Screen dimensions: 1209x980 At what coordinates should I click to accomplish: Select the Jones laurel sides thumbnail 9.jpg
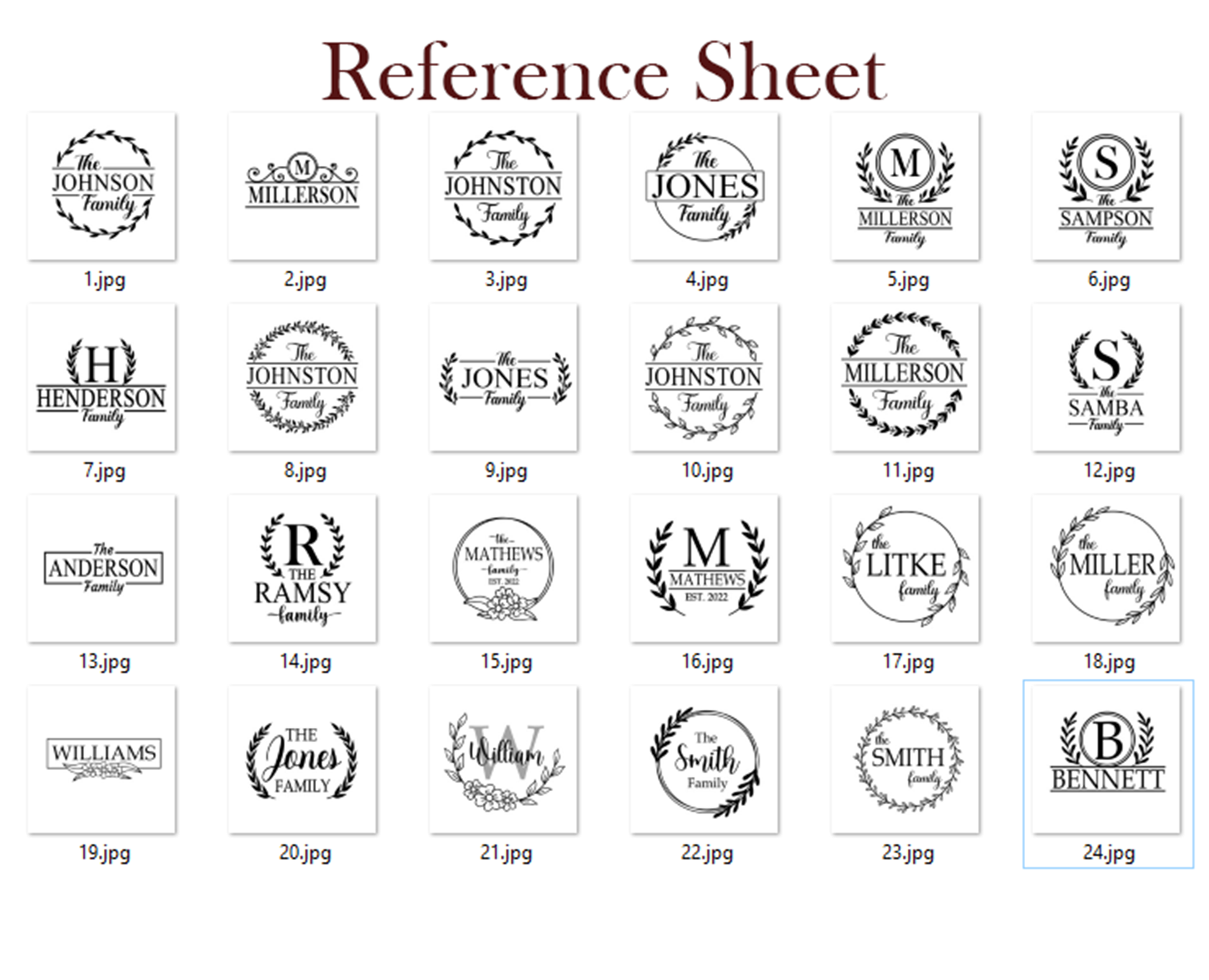(x=504, y=377)
